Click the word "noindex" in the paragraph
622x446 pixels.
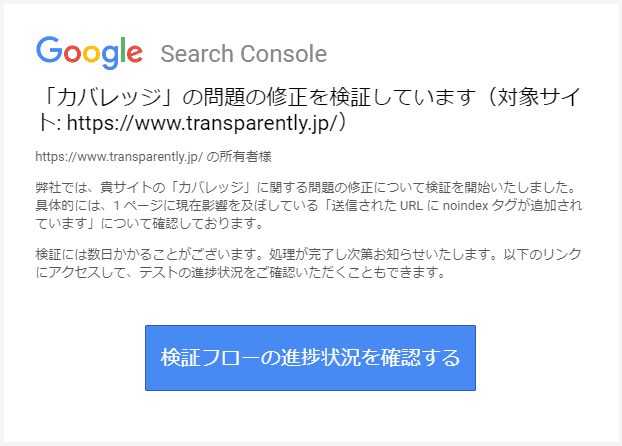click(465, 206)
